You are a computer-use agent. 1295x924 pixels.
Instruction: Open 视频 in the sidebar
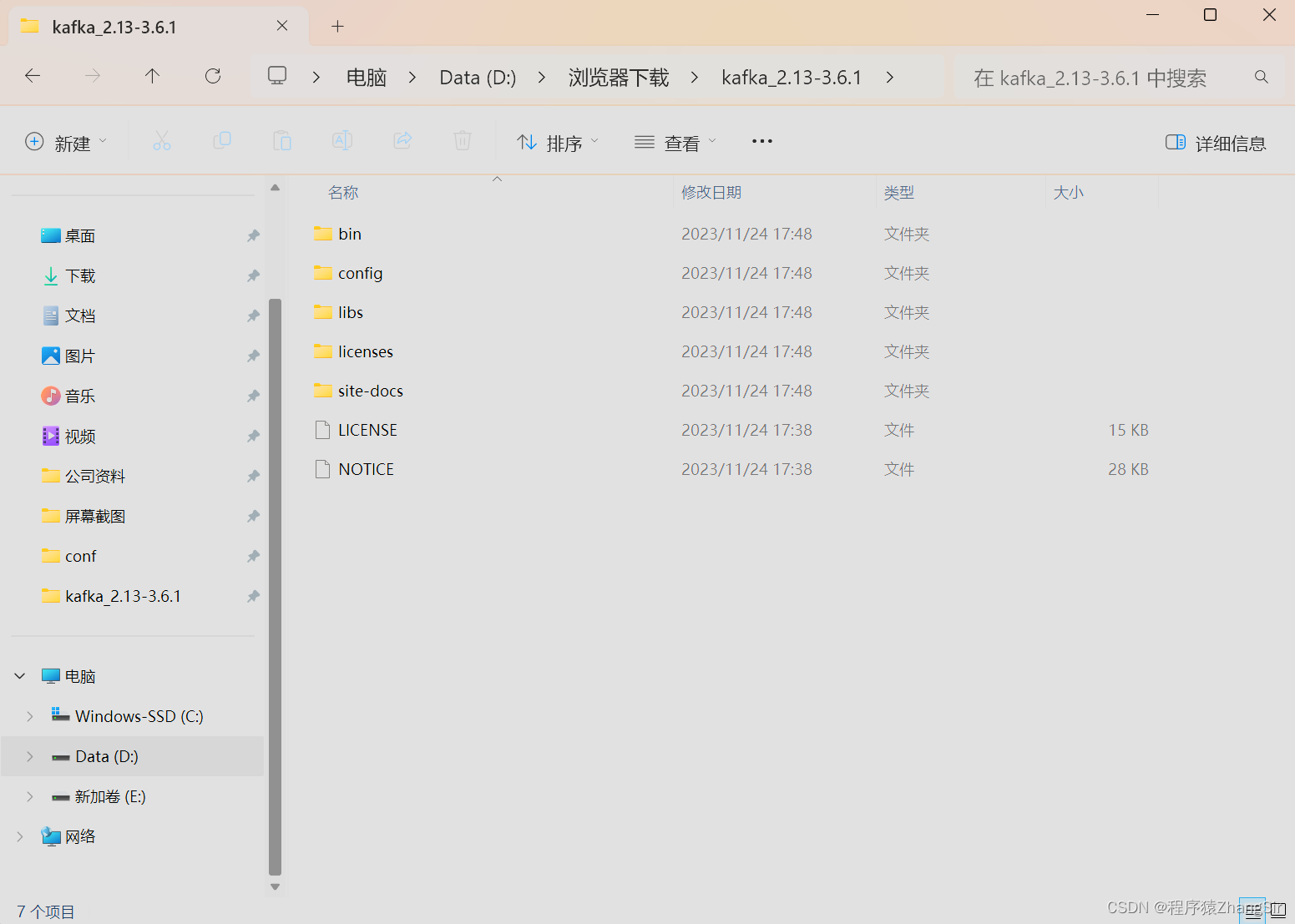(x=80, y=437)
